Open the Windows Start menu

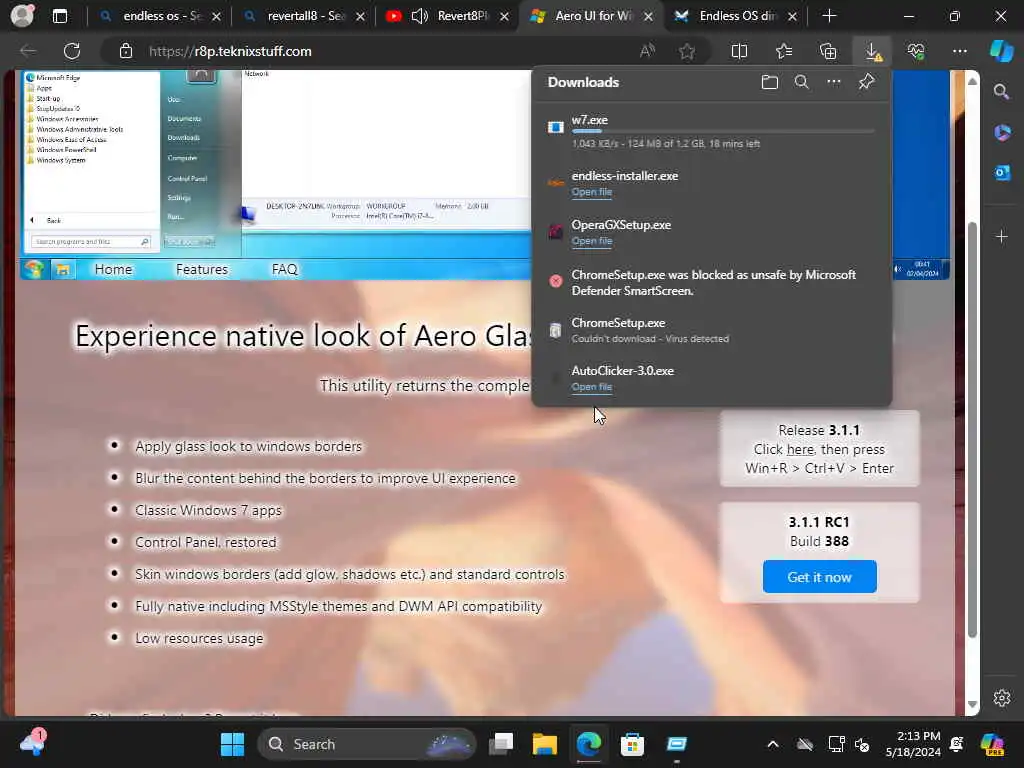tap(232, 744)
